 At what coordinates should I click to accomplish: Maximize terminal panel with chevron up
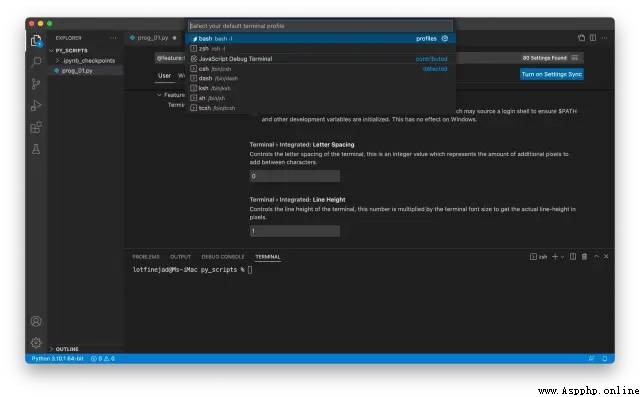coord(596,257)
